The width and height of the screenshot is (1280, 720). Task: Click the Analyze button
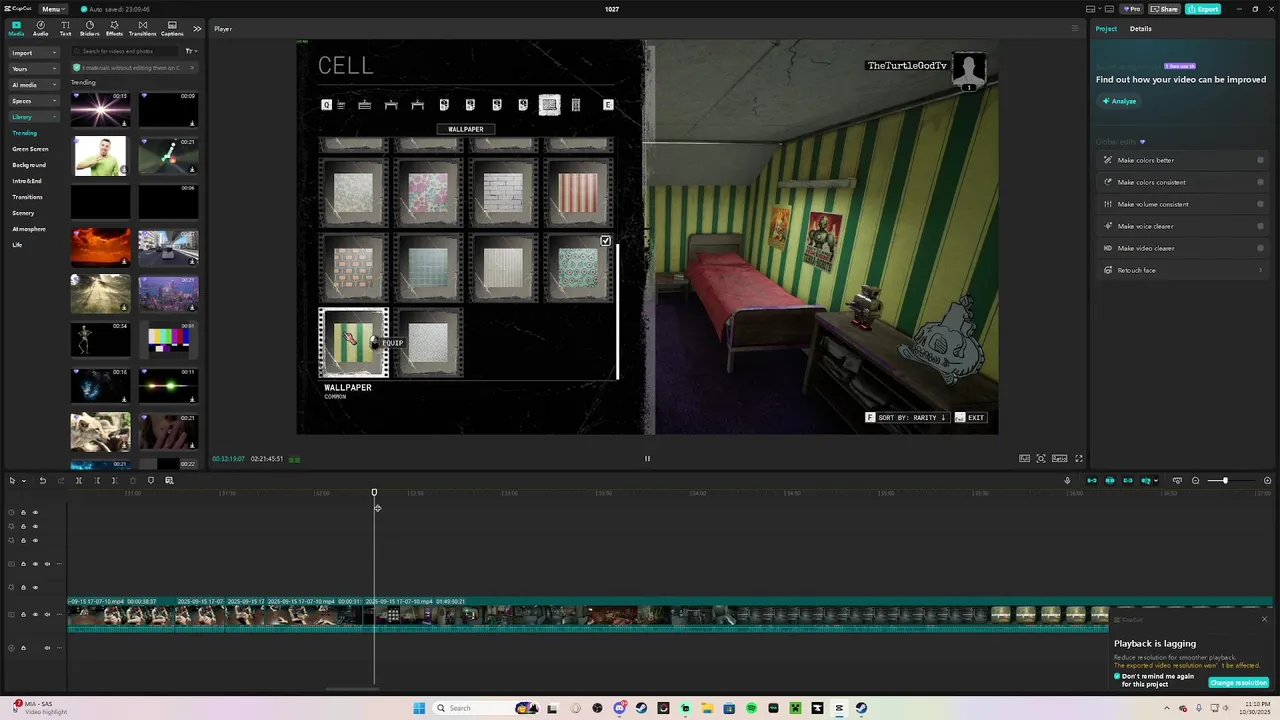click(1120, 101)
